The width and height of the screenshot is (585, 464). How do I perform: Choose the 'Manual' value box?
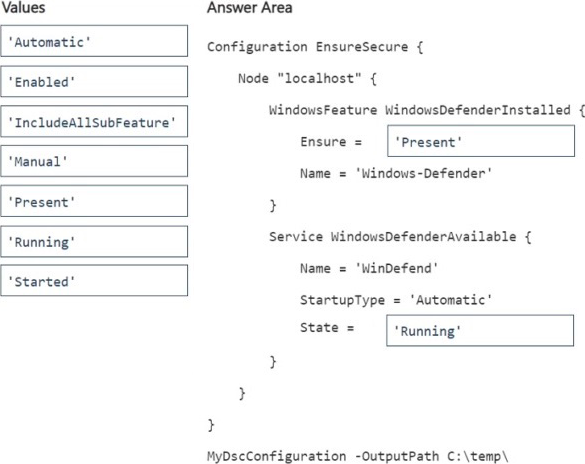(94, 161)
